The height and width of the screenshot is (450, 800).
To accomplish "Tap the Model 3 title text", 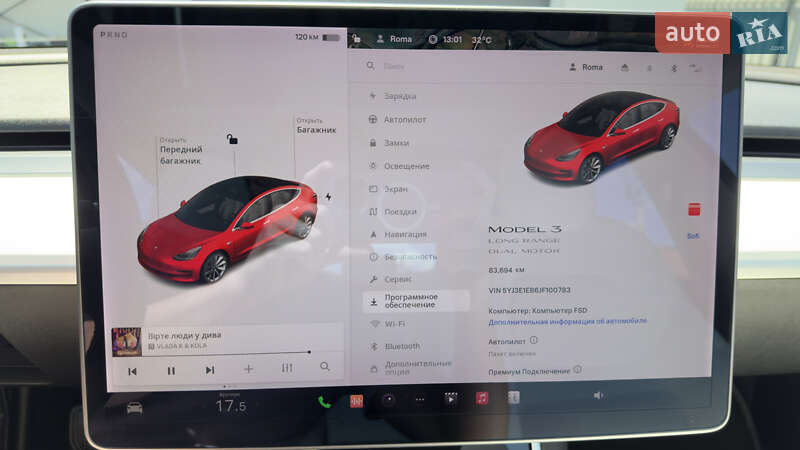I will click(x=524, y=229).
